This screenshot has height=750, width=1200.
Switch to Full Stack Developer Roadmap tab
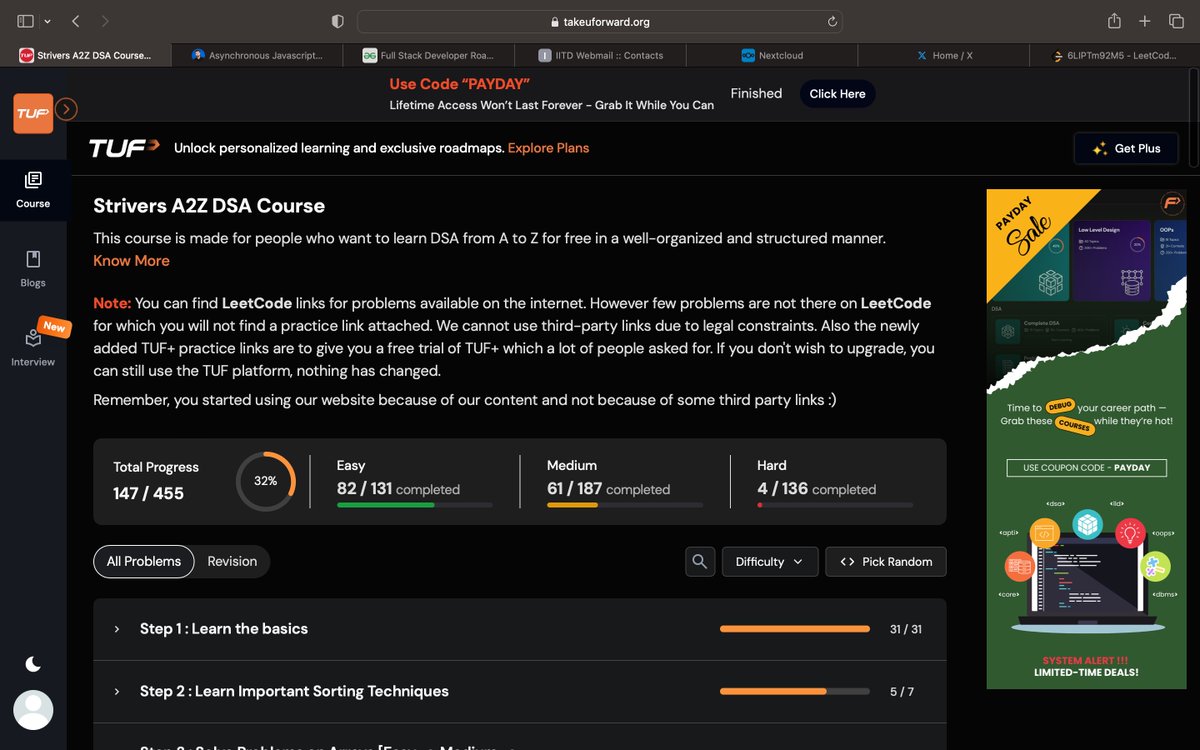coord(429,55)
